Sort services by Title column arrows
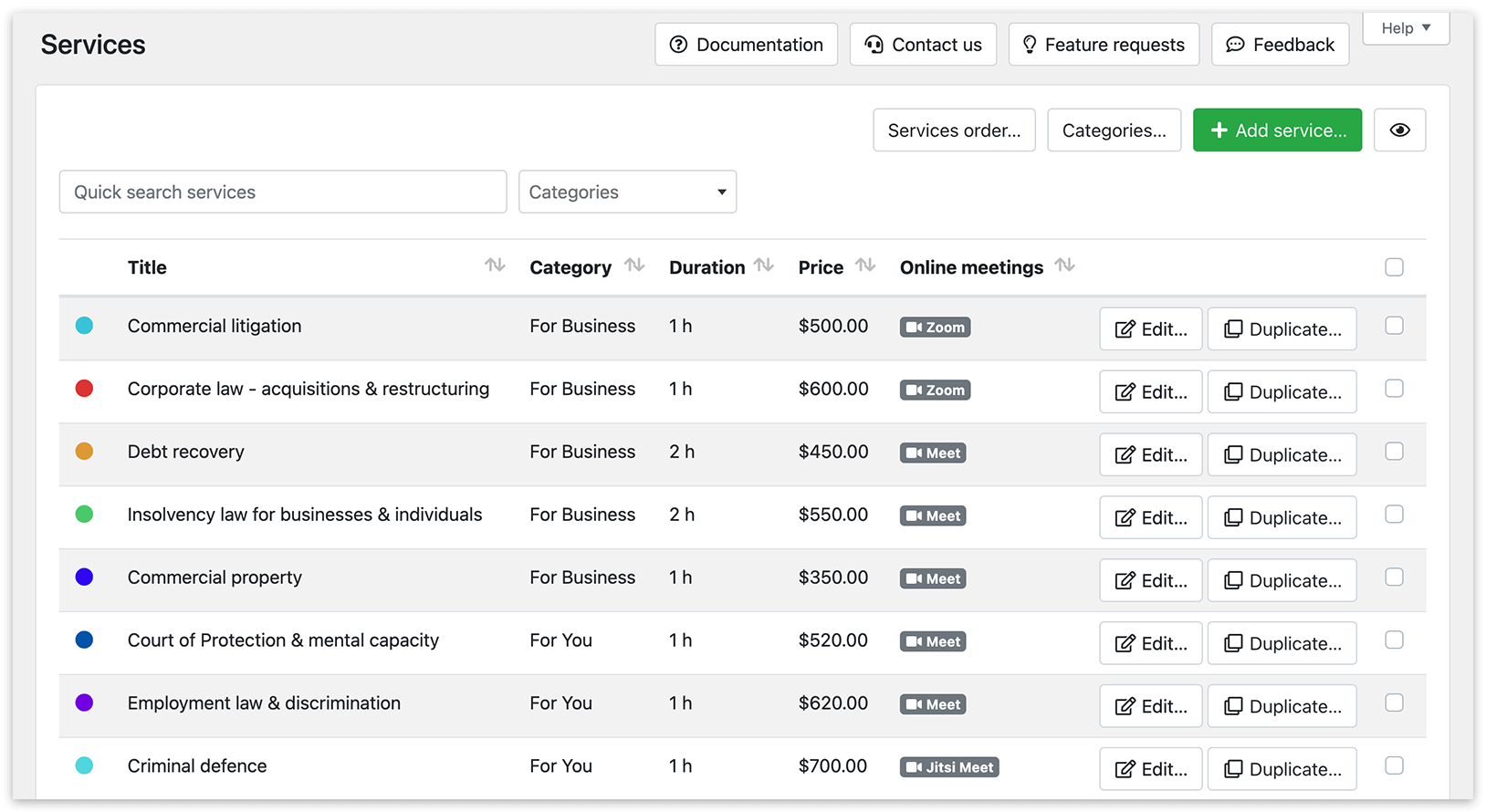1486x812 pixels. [495, 265]
